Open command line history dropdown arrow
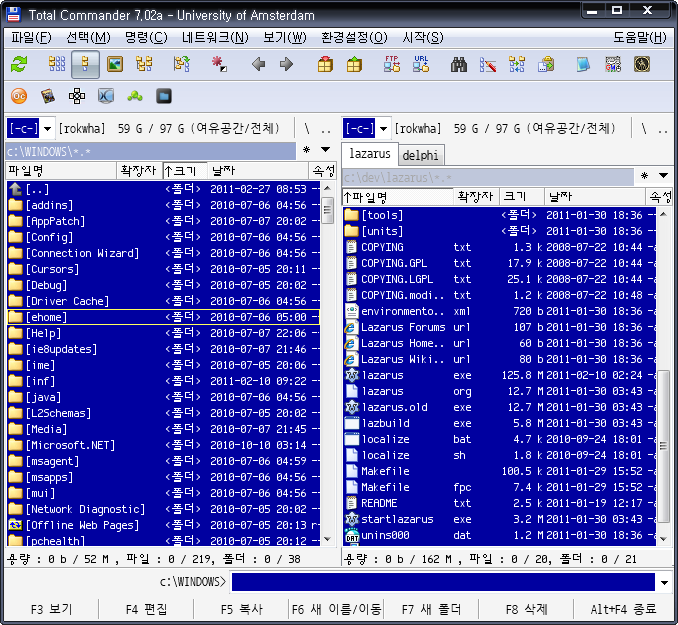Viewport: 678px width, 625px height. click(665, 583)
